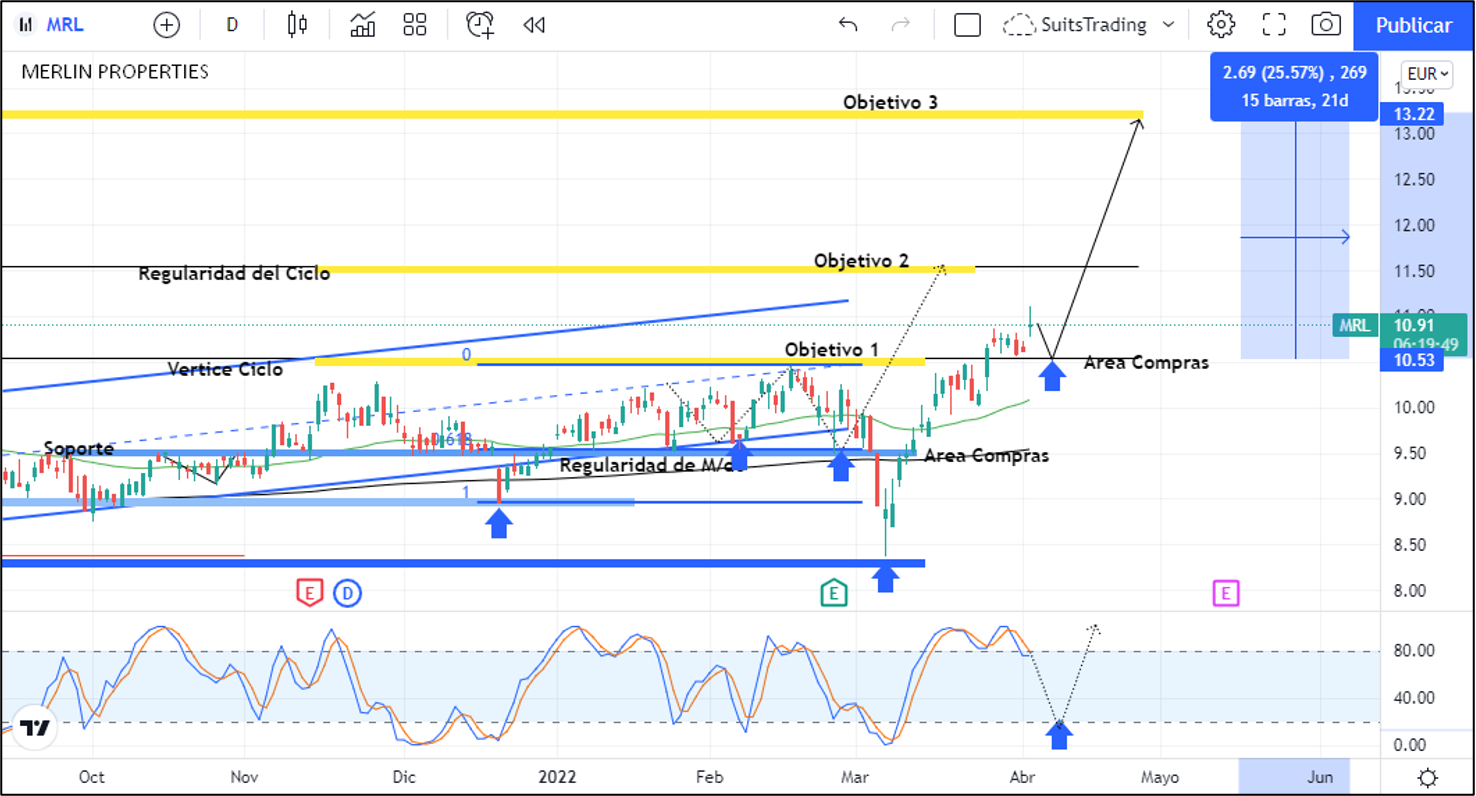Open indicator templates grid

(x=415, y=25)
